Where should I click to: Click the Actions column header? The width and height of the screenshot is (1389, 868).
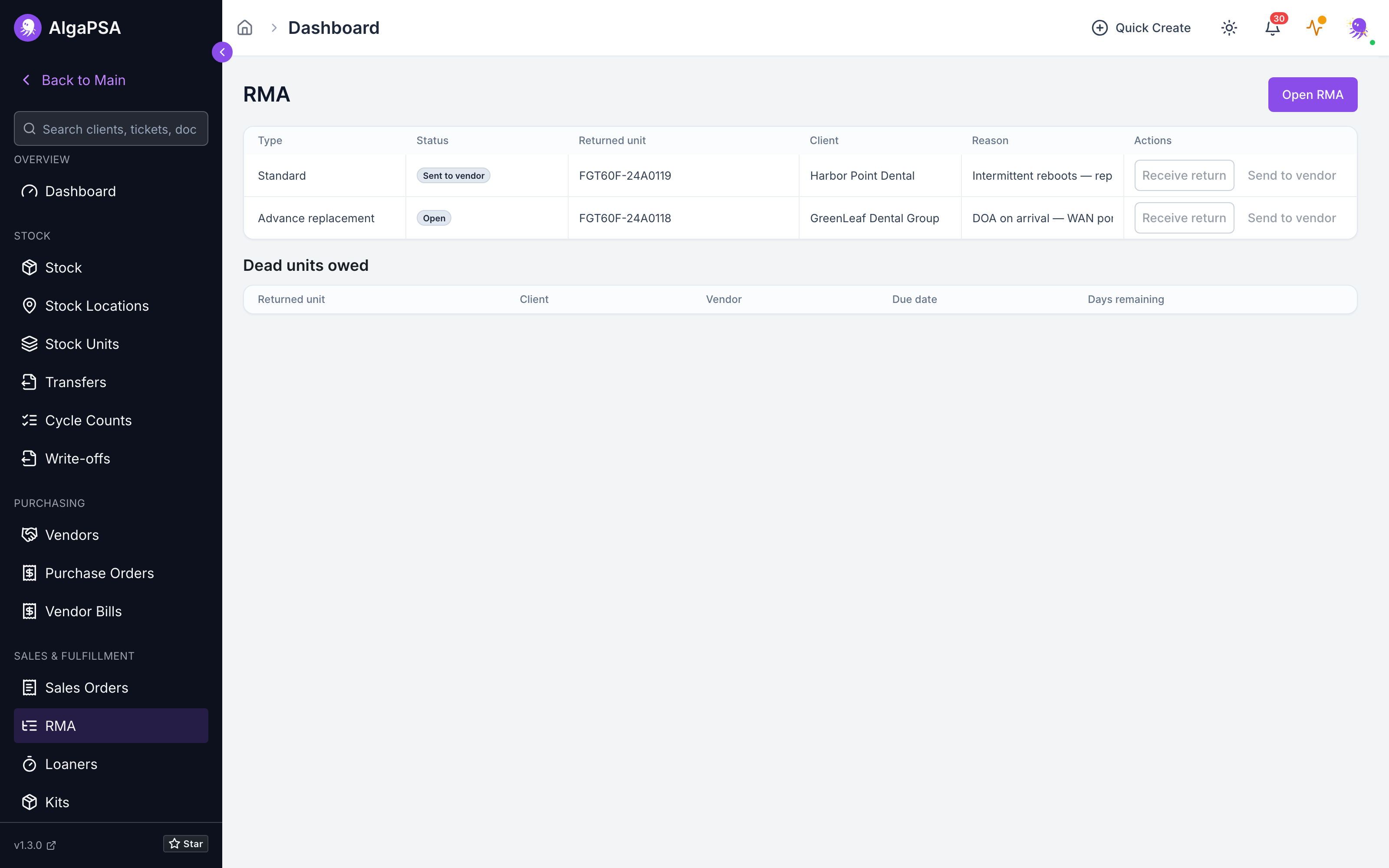tap(1152, 141)
